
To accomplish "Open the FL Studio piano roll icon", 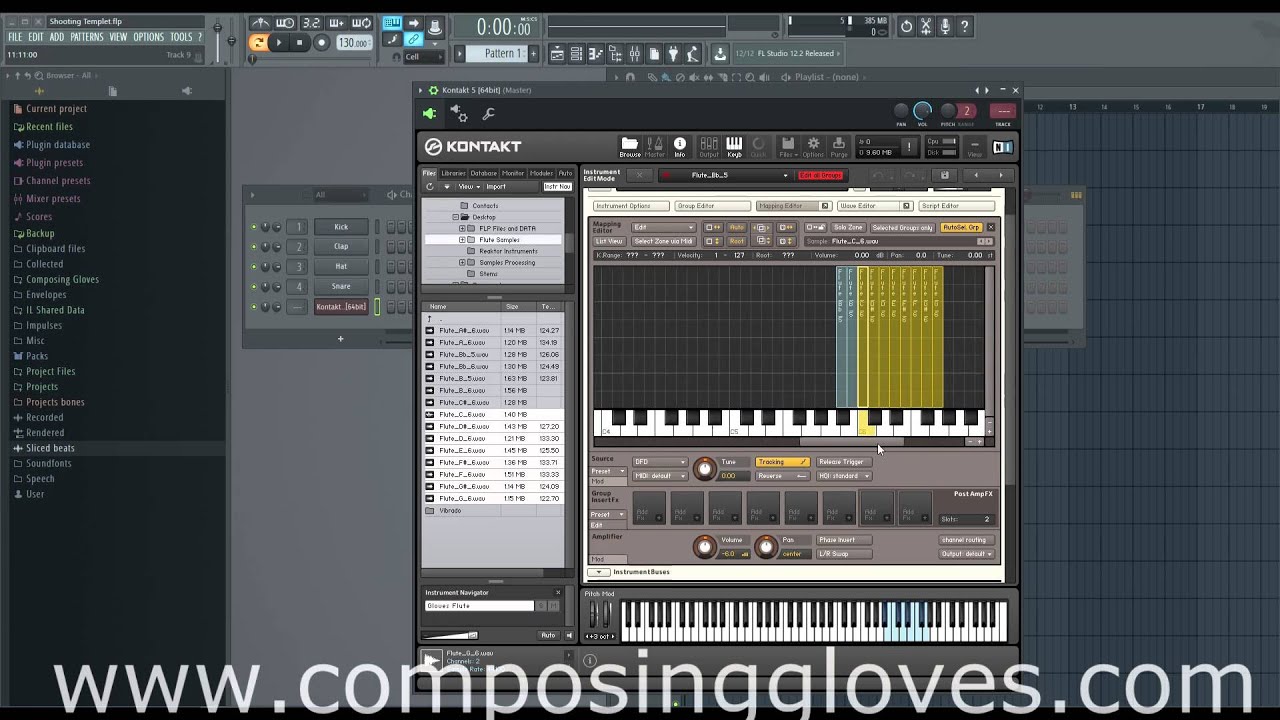I will [595, 54].
